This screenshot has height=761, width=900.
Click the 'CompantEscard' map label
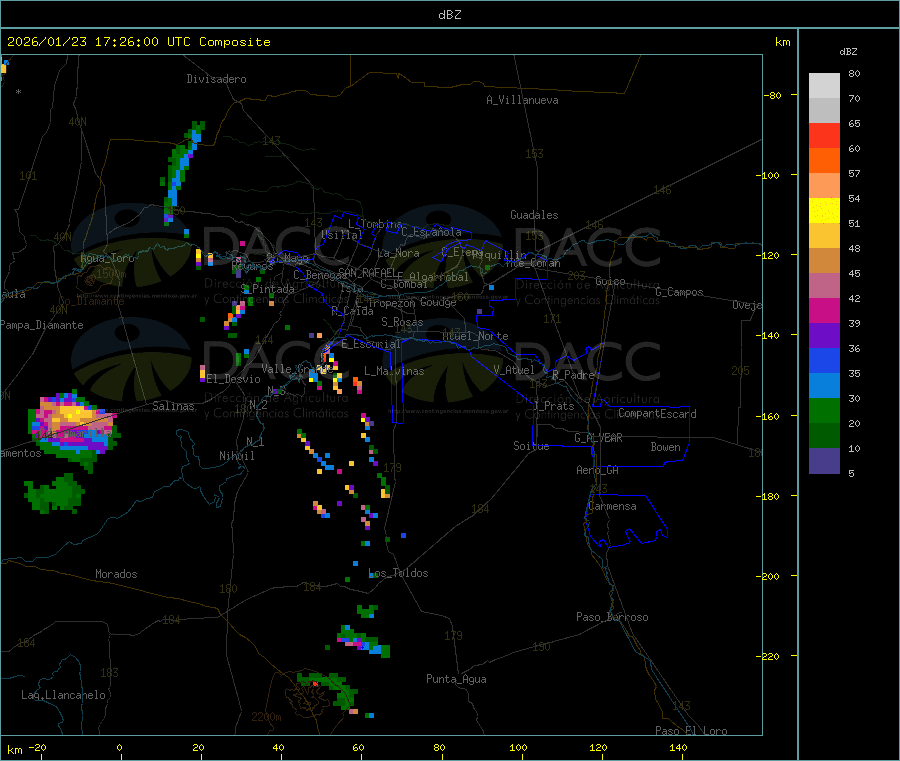[657, 413]
